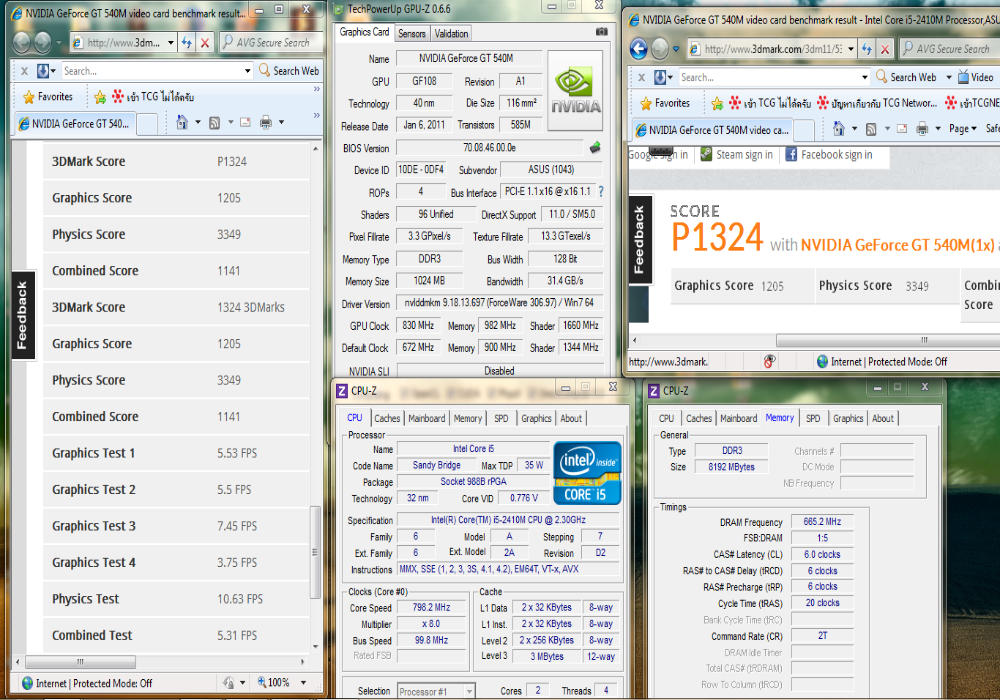Image resolution: width=1000 pixels, height=700 pixels.
Task: Click the home icon in right browser toolbar
Action: pos(839,129)
